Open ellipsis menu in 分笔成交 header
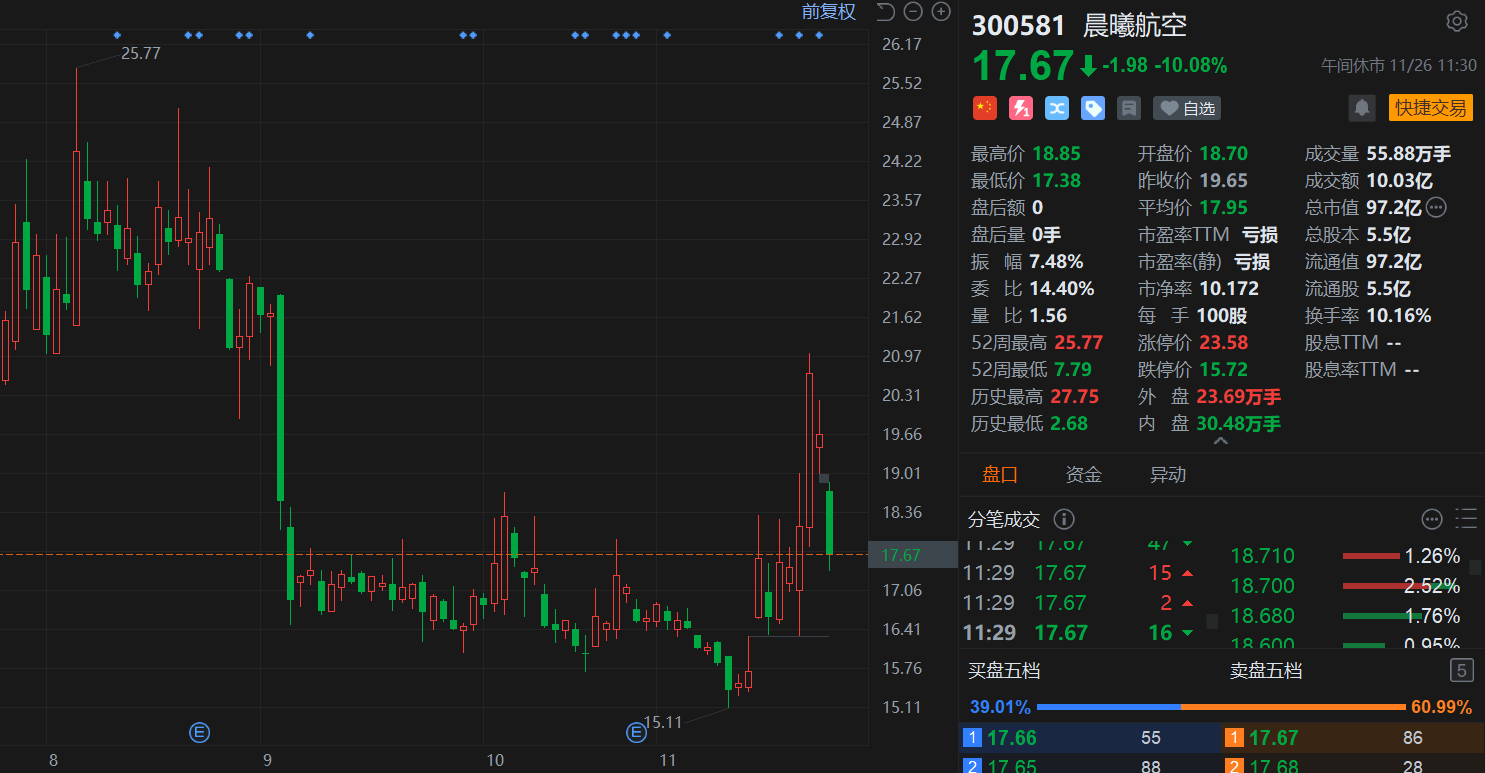Image resolution: width=1485 pixels, height=773 pixels. tap(1431, 519)
